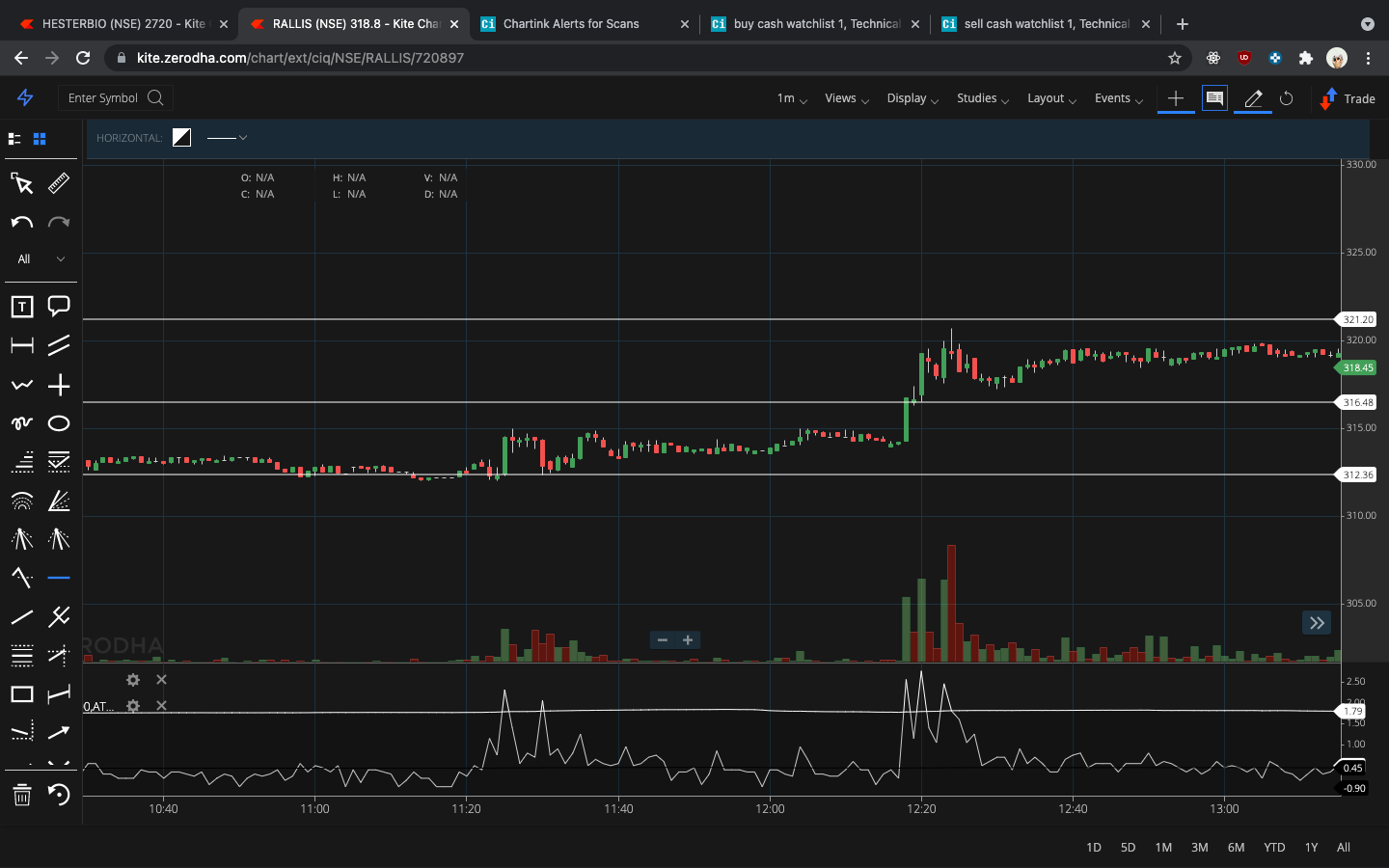Viewport: 1389px width, 868px height.
Task: Open the horizontal line color swatch
Action: [181, 138]
